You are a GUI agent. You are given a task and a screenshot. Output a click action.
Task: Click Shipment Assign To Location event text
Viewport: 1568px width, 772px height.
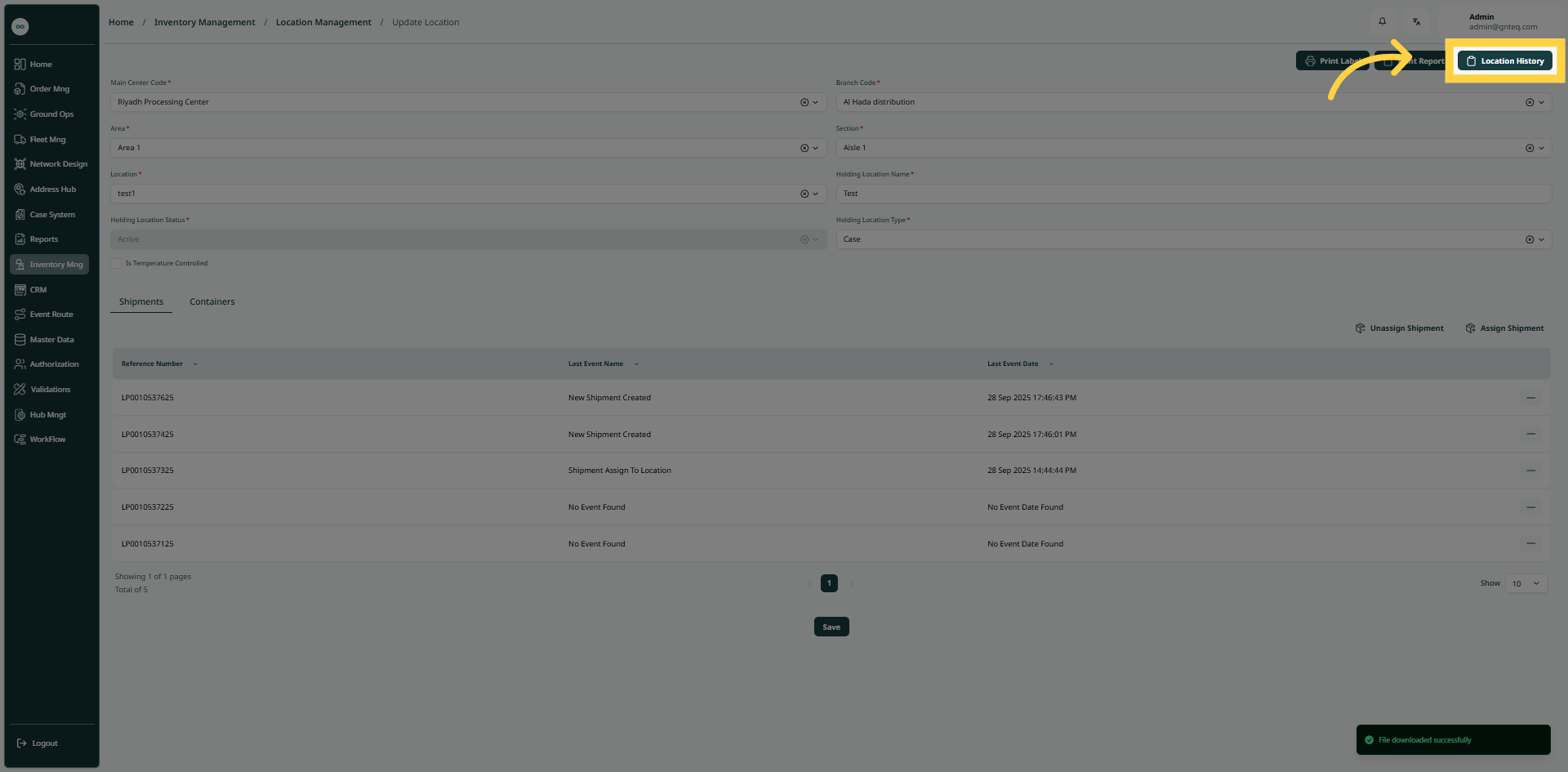(620, 471)
